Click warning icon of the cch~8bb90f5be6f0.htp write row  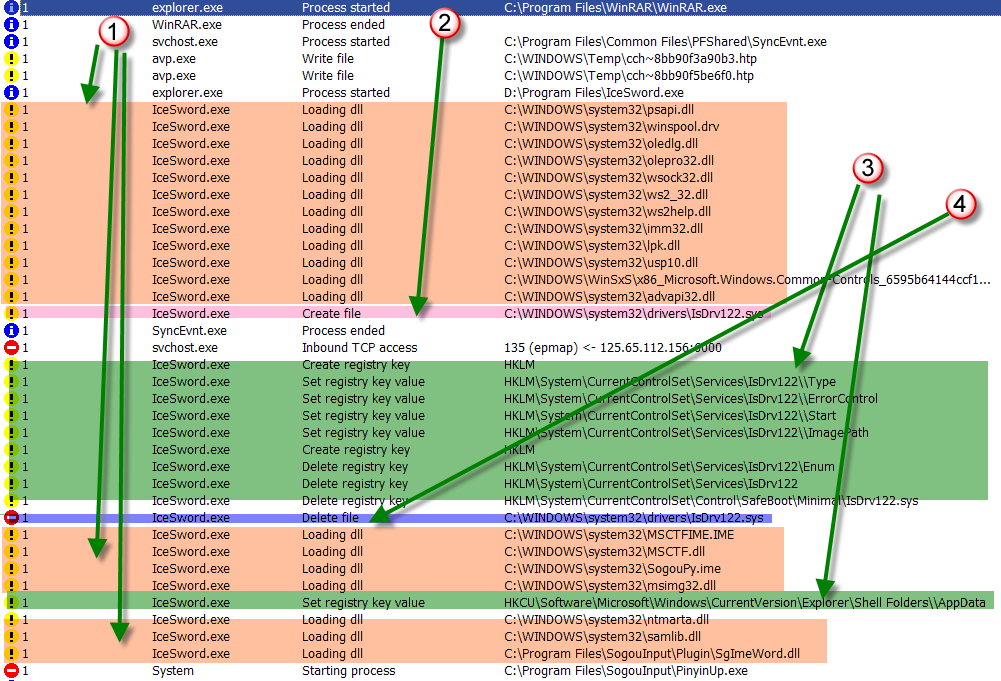click(11, 75)
